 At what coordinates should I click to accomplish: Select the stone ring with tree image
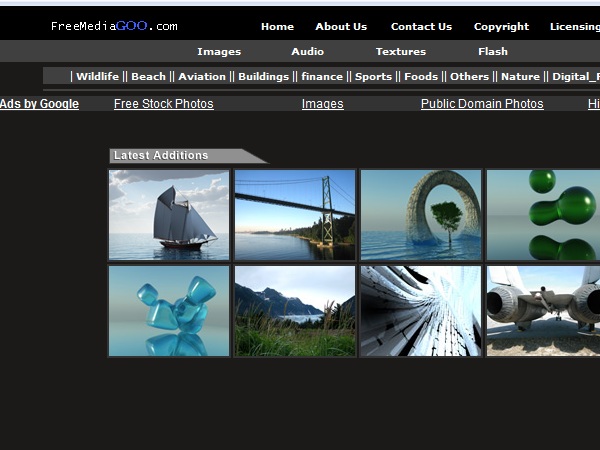click(421, 215)
